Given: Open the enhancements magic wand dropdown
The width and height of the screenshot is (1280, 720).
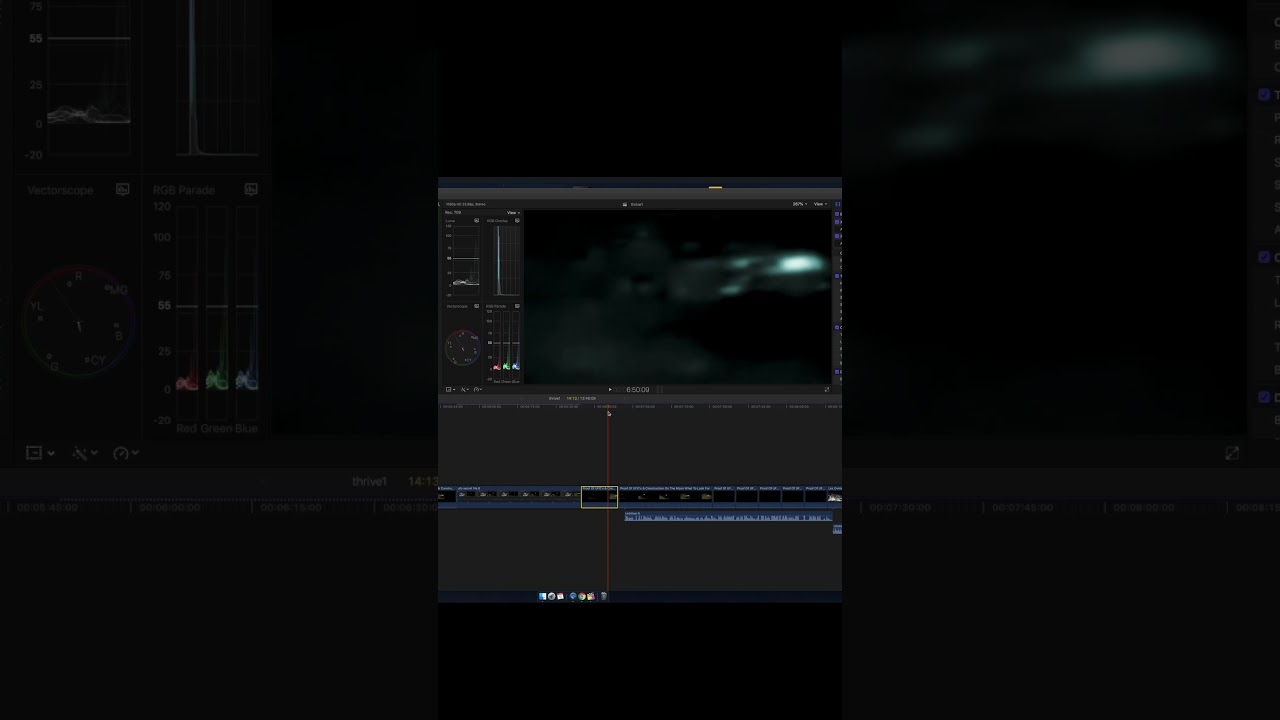Looking at the screenshot, I should coord(465,389).
